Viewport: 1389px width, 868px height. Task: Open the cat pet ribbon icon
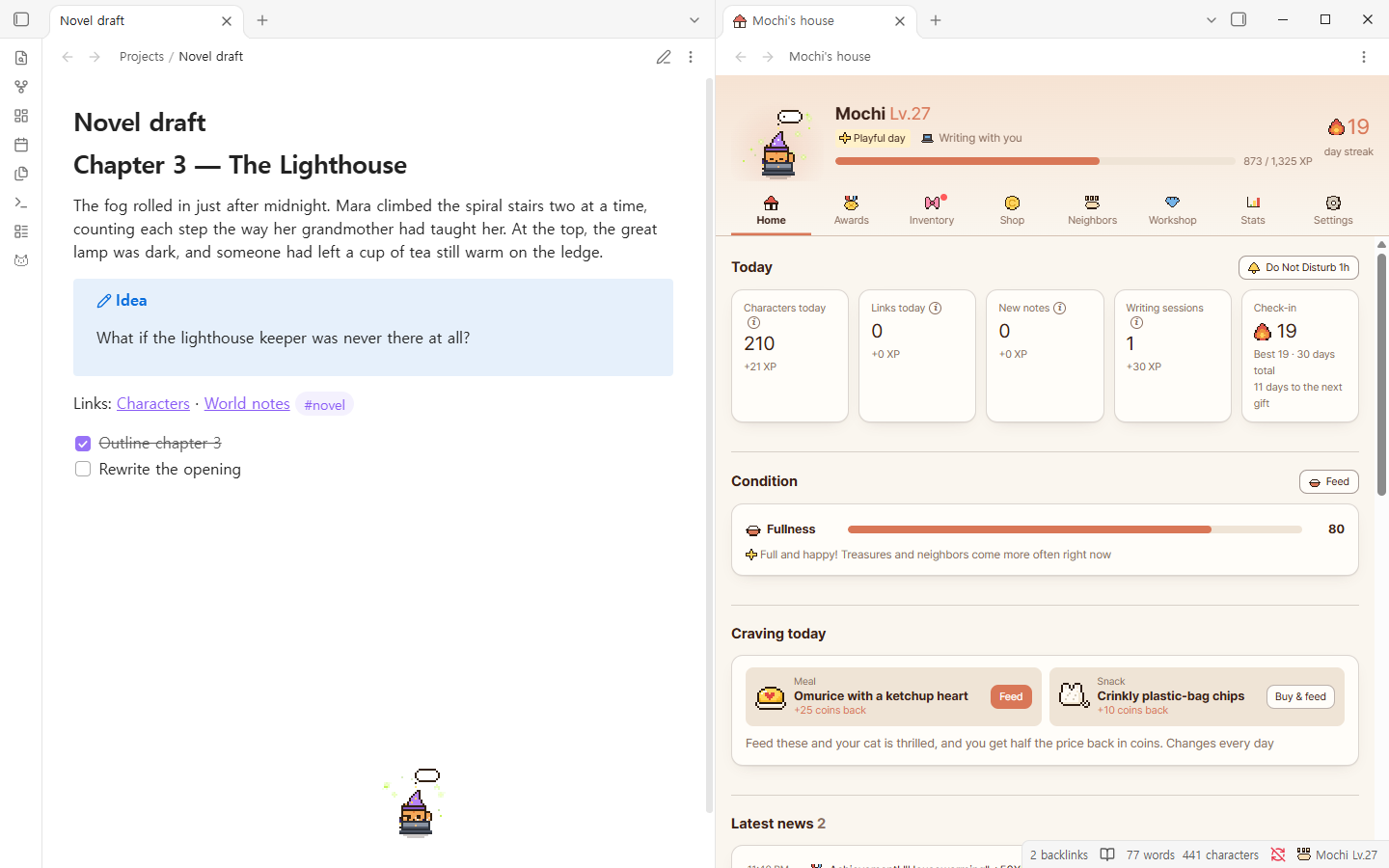tap(21, 260)
